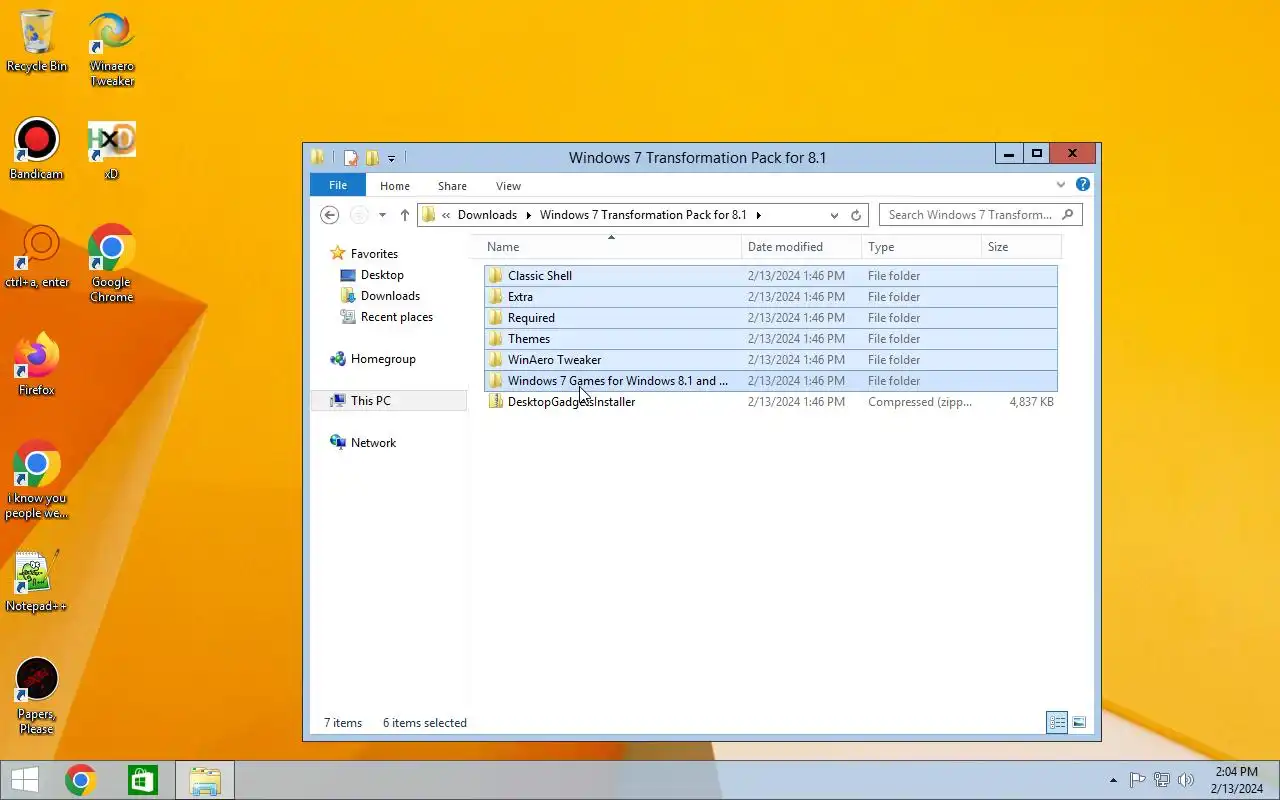This screenshot has width=1280, height=800.
Task: Expand the arrow after Windows 7 Transformation Pack breadcrumb
Action: click(x=759, y=215)
